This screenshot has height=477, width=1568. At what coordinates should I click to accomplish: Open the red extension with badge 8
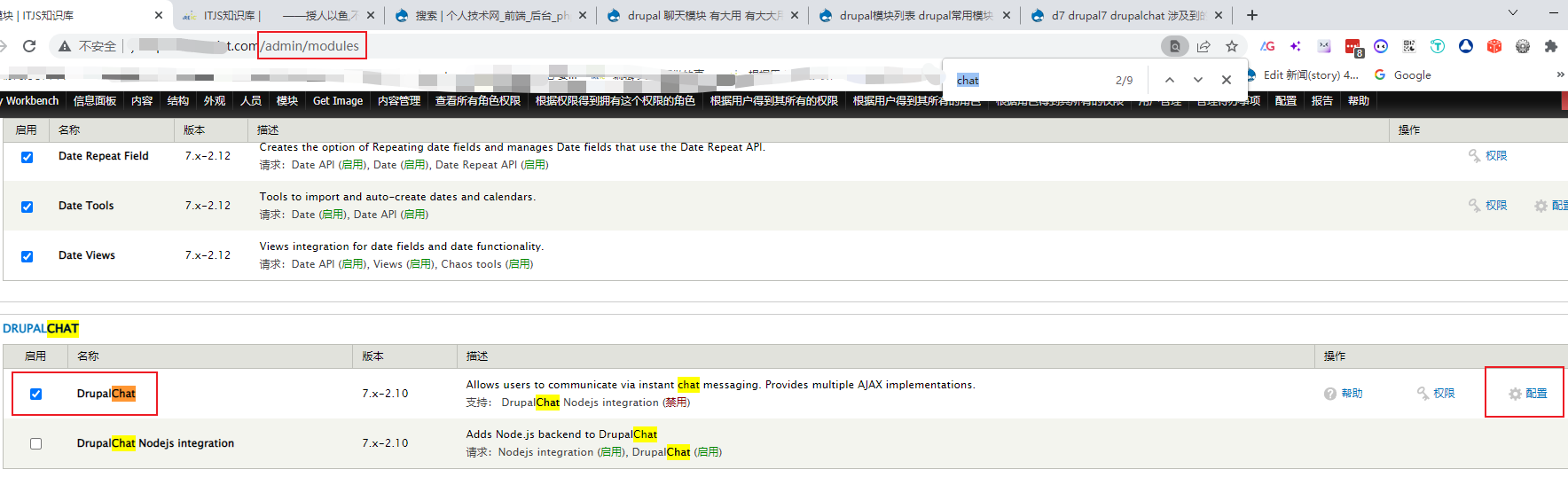pyautogui.click(x=1353, y=47)
